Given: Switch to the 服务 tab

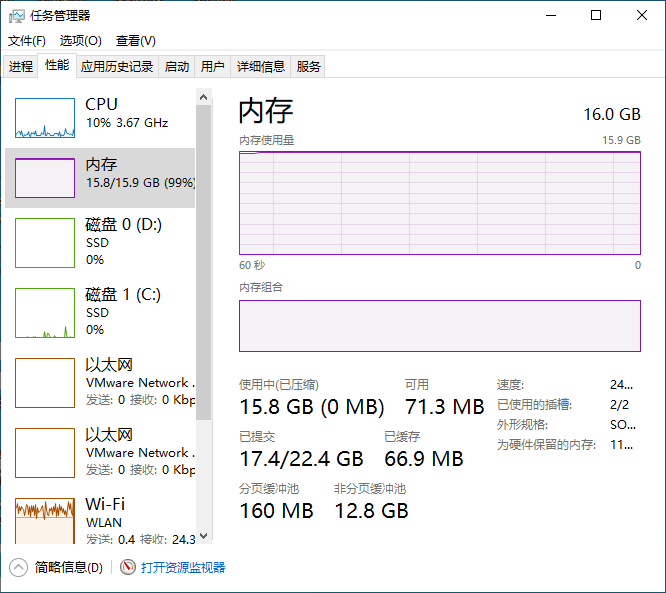Looking at the screenshot, I should tap(309, 67).
